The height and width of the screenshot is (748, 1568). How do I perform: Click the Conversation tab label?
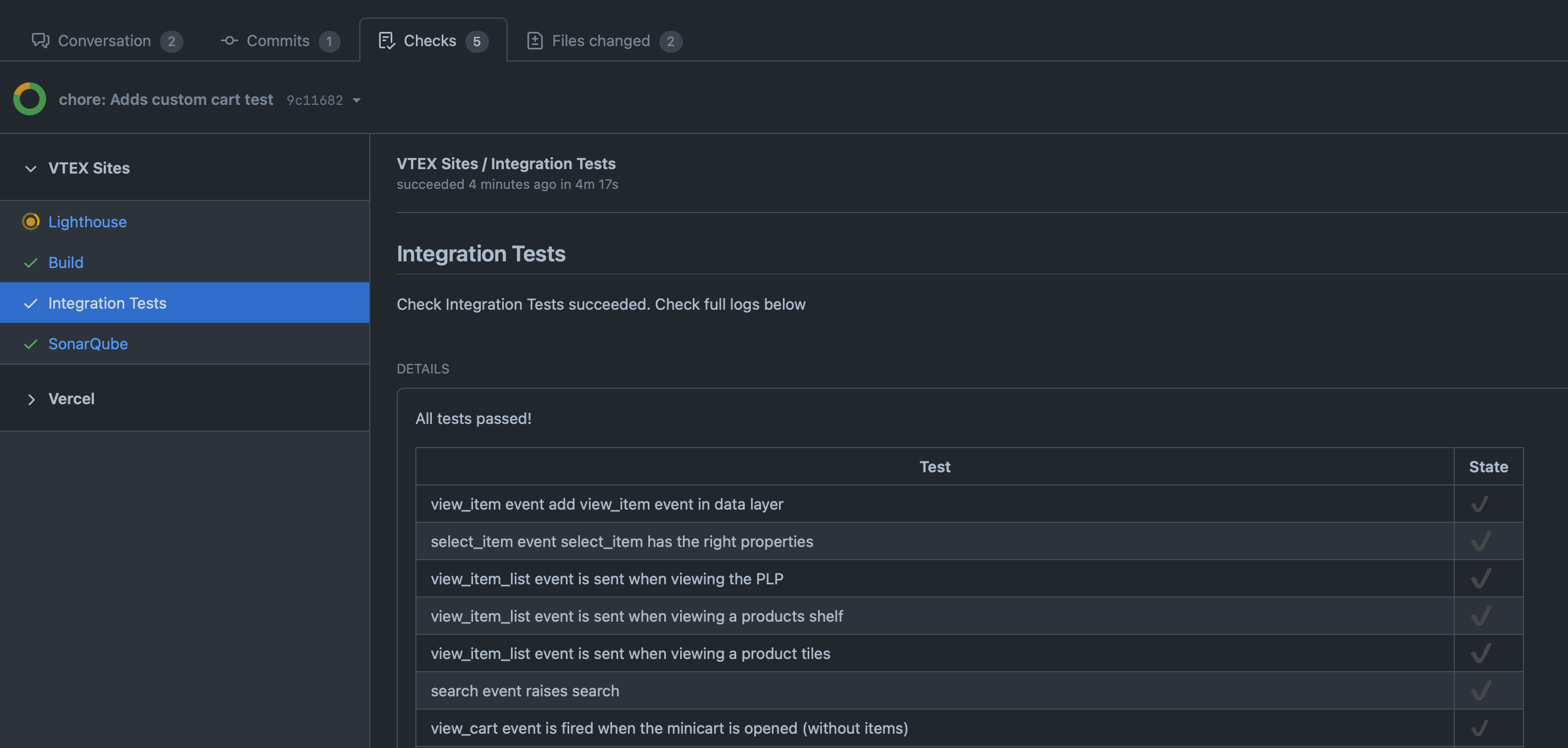[104, 39]
